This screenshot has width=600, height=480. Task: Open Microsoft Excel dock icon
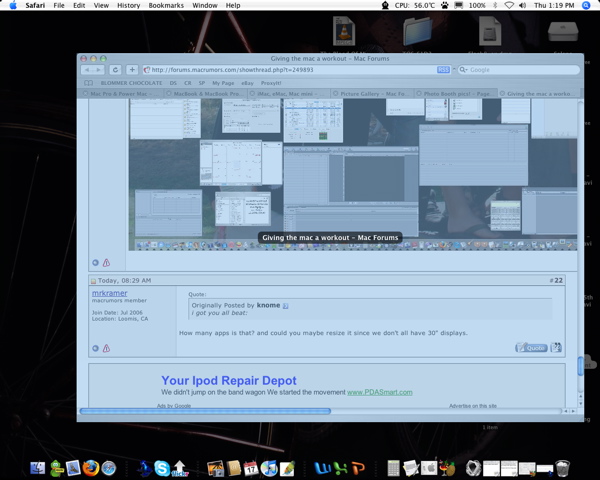tap(340, 468)
